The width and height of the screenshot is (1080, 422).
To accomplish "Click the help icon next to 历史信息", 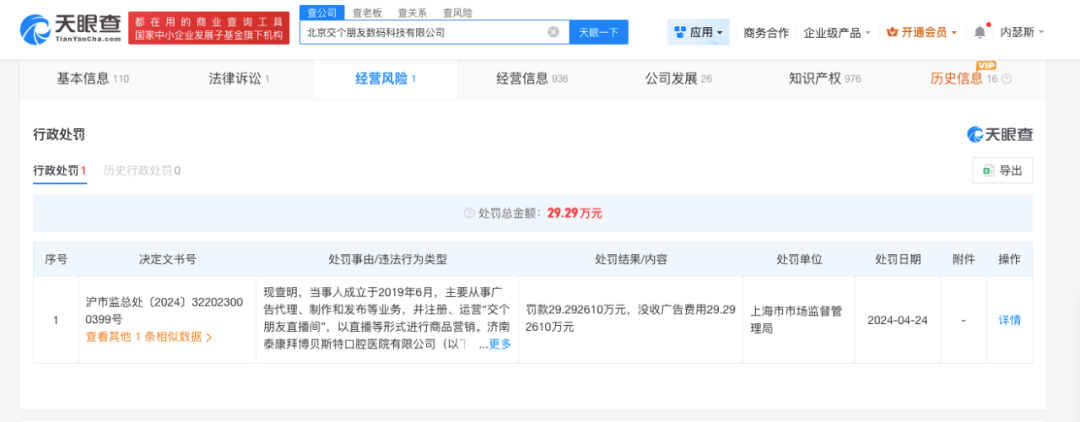I will click(1006, 79).
